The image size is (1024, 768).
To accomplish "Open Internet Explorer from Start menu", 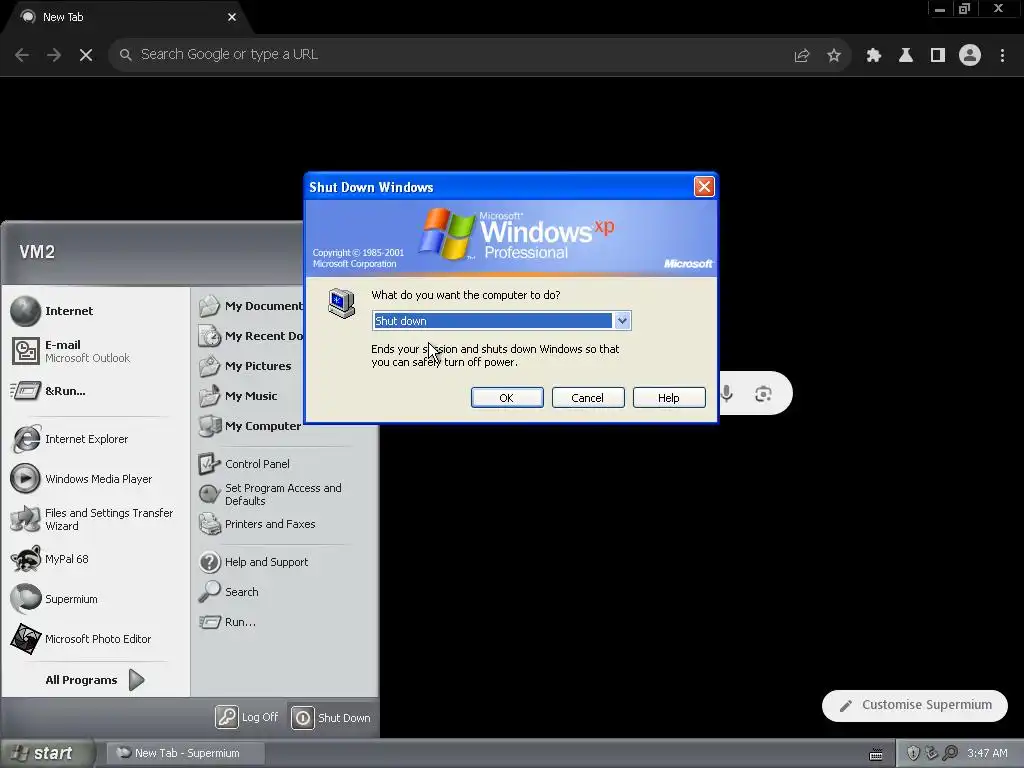I will point(70,439).
